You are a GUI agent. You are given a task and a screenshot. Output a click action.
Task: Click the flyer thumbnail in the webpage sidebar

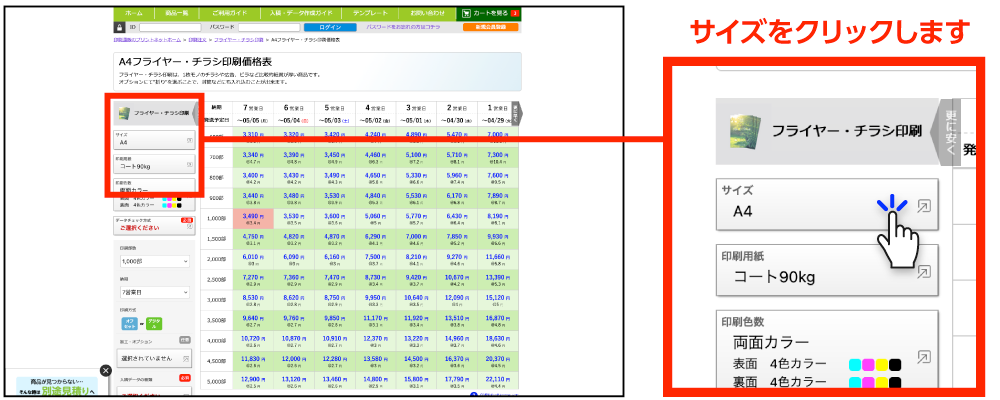[124, 113]
